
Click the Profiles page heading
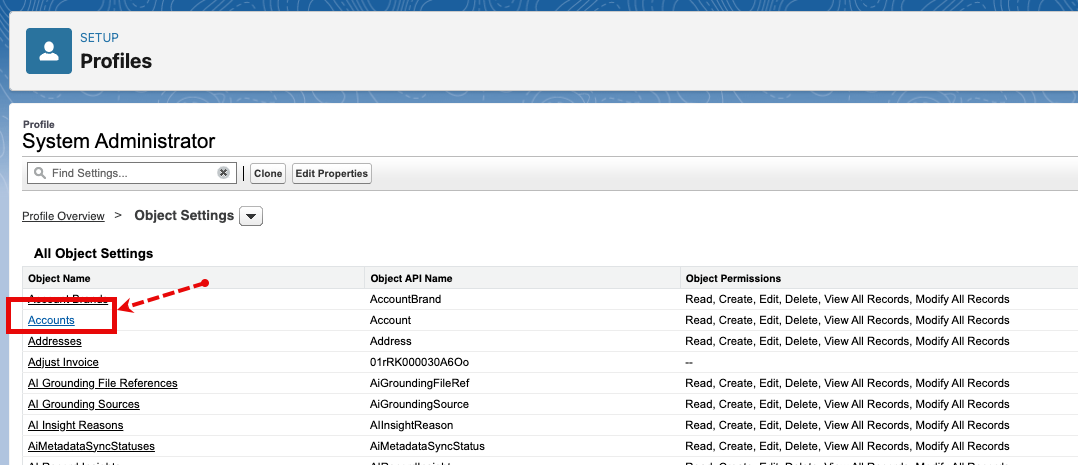116,61
